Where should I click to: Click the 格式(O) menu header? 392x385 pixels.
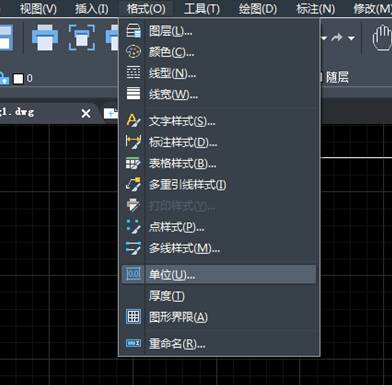click(x=146, y=9)
